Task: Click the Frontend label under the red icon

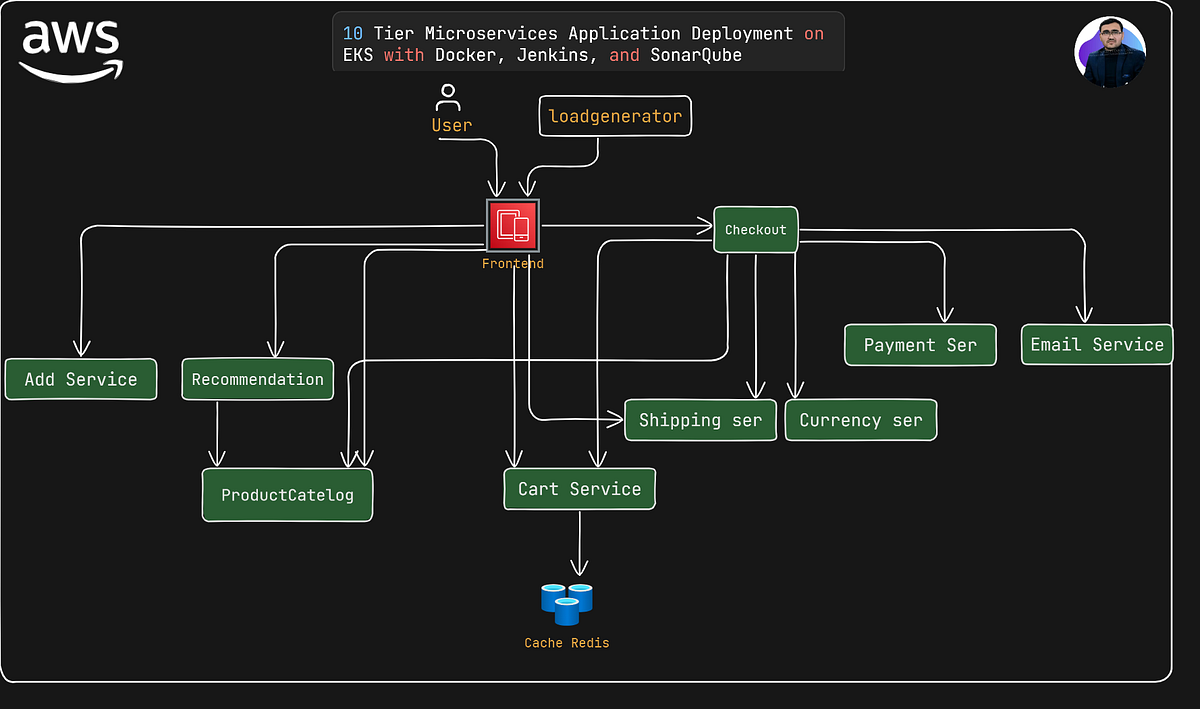Action: [x=513, y=263]
